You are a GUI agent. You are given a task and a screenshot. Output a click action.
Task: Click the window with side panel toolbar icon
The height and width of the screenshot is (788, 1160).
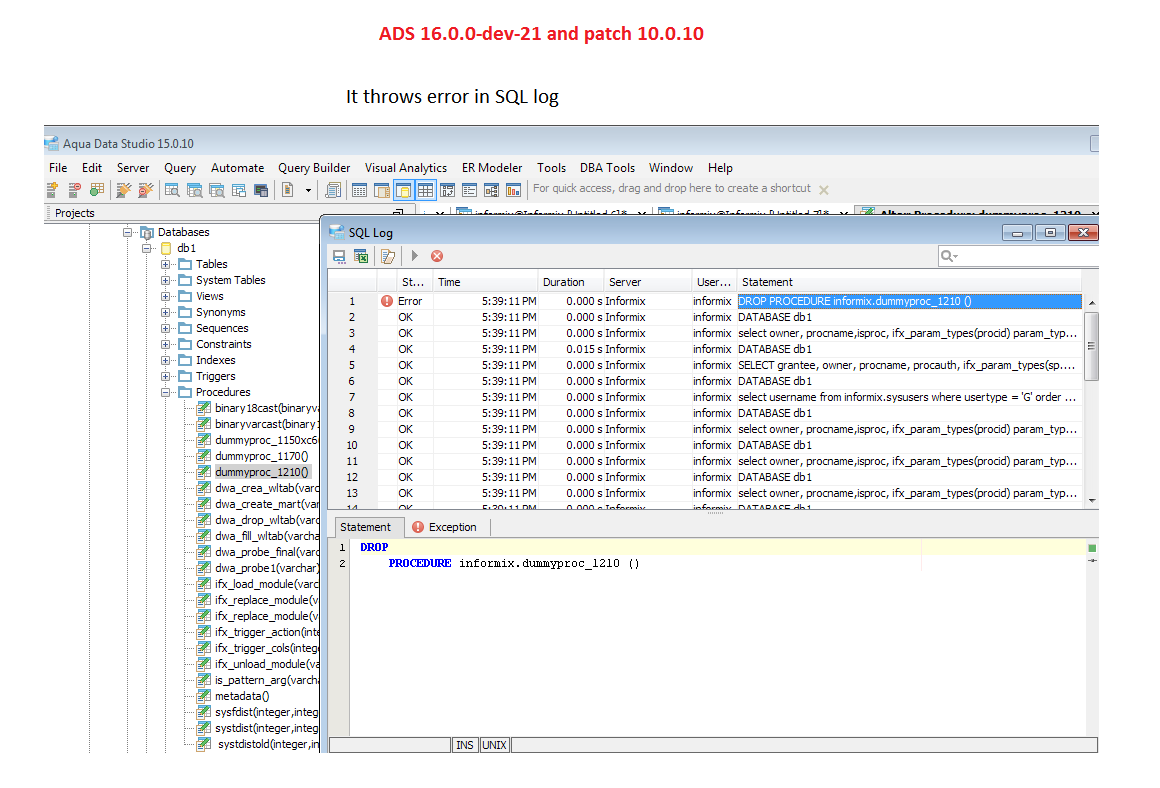(x=382, y=190)
